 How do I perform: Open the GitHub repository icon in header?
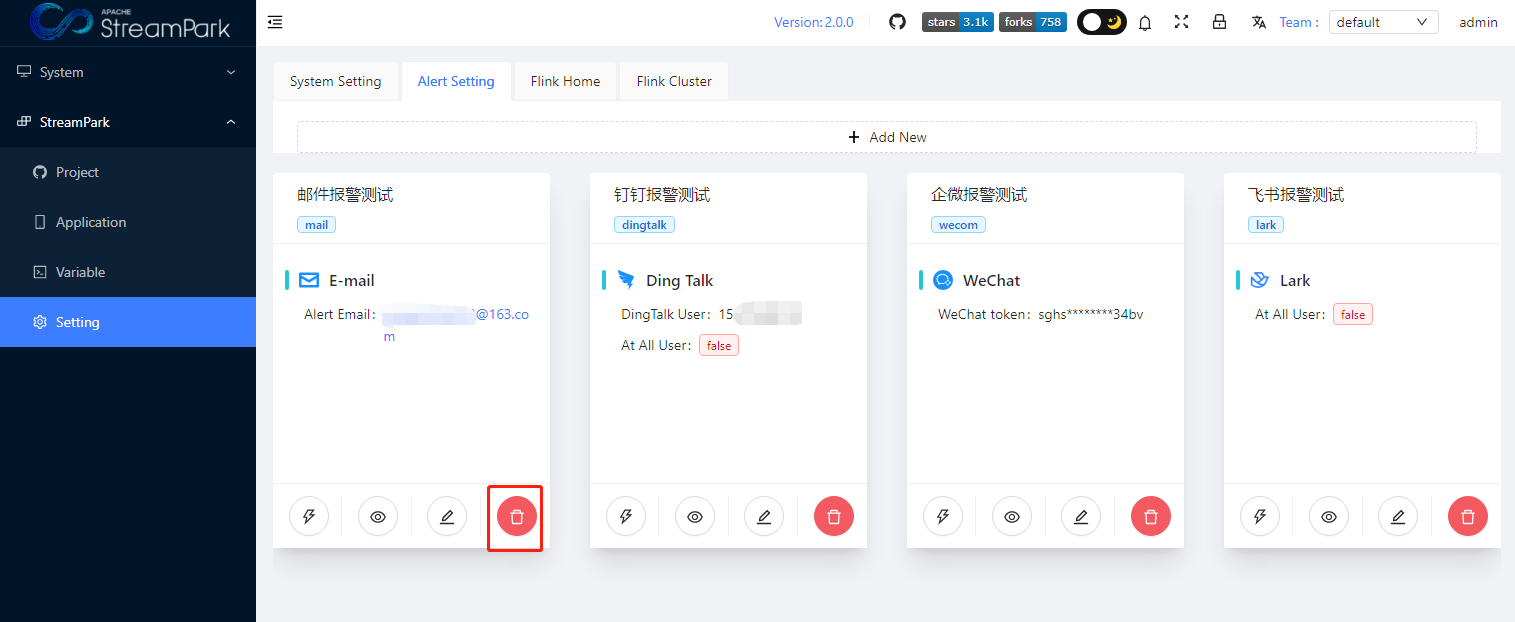pos(897,22)
